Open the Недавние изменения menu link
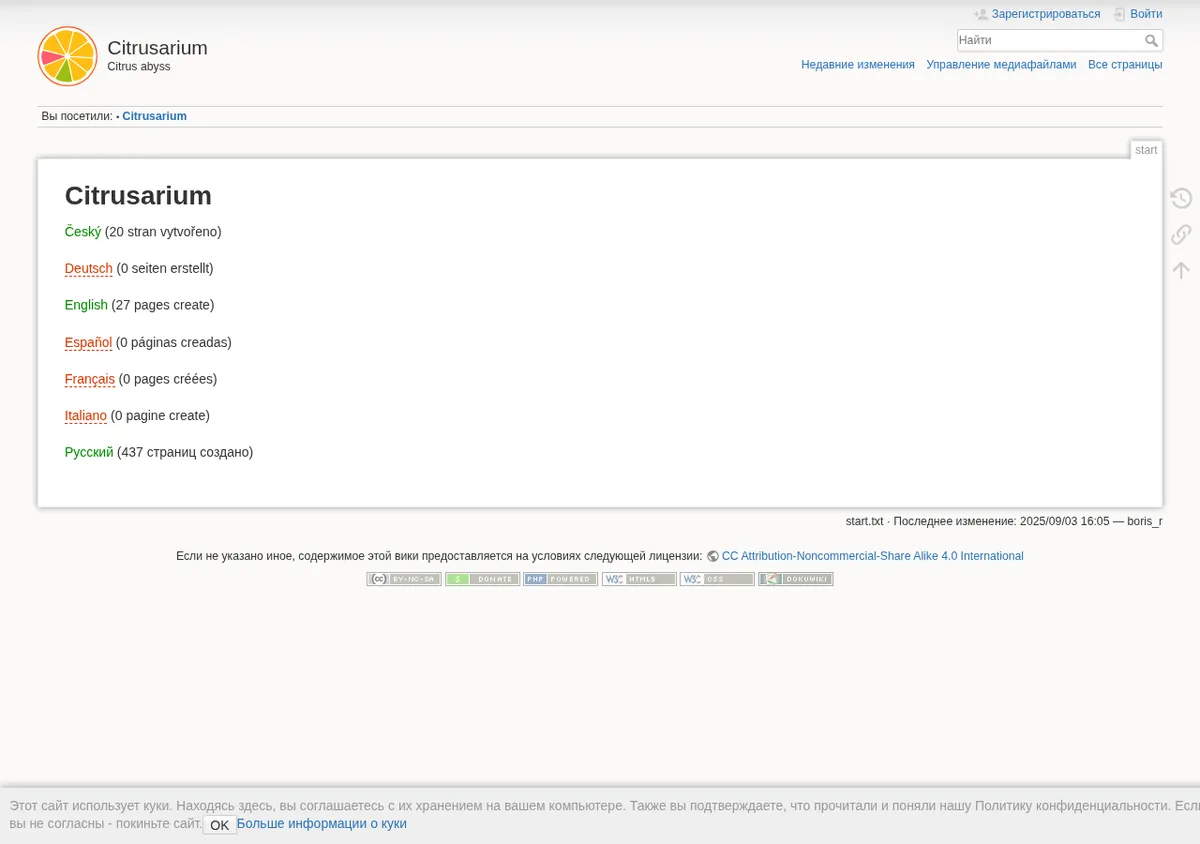This screenshot has height=844, width=1200. tap(858, 65)
